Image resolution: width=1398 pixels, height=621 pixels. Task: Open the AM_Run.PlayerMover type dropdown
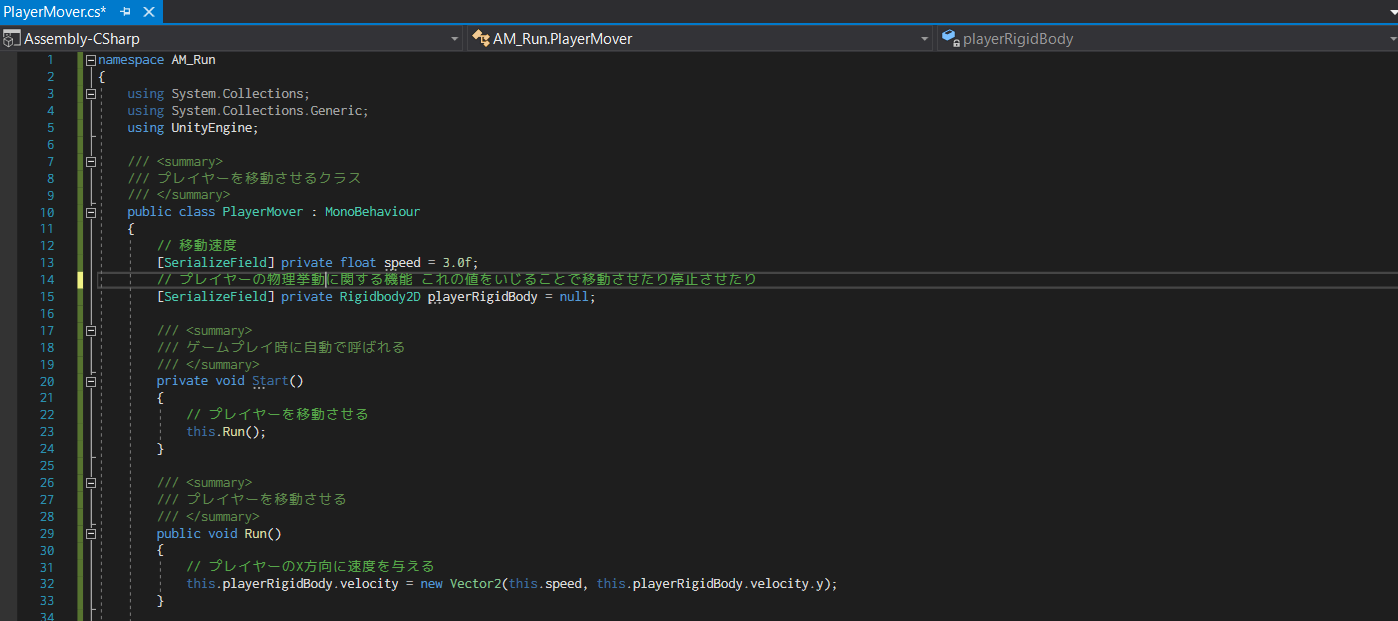[x=925, y=39]
